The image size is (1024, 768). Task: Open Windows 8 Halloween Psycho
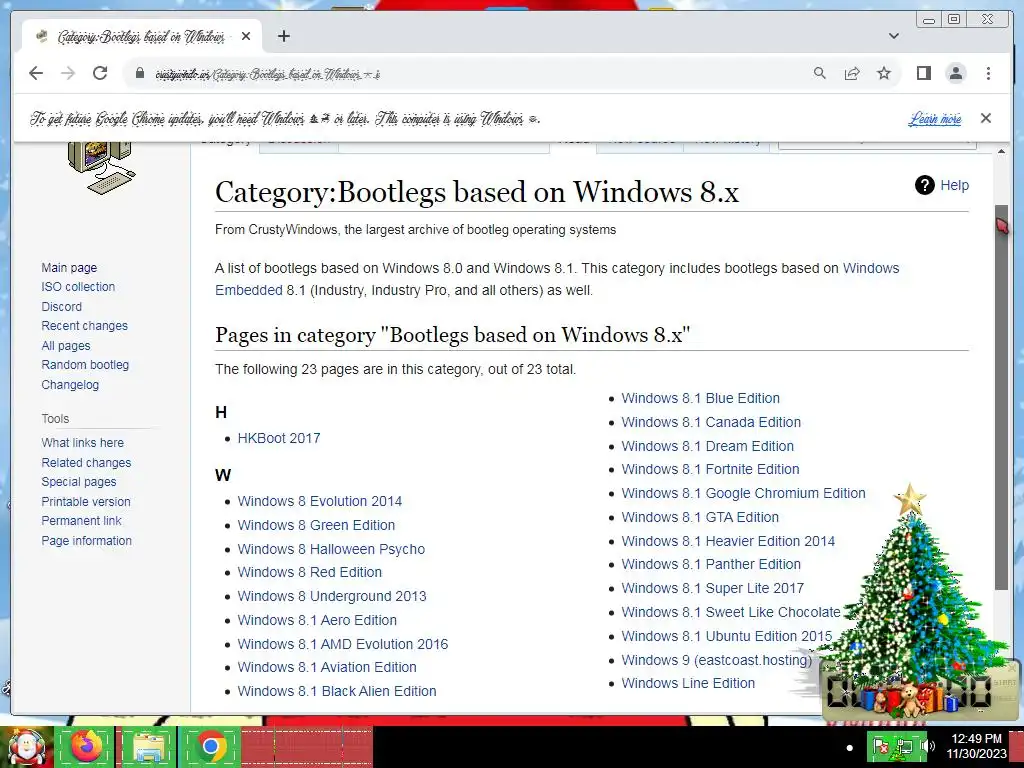coord(331,549)
